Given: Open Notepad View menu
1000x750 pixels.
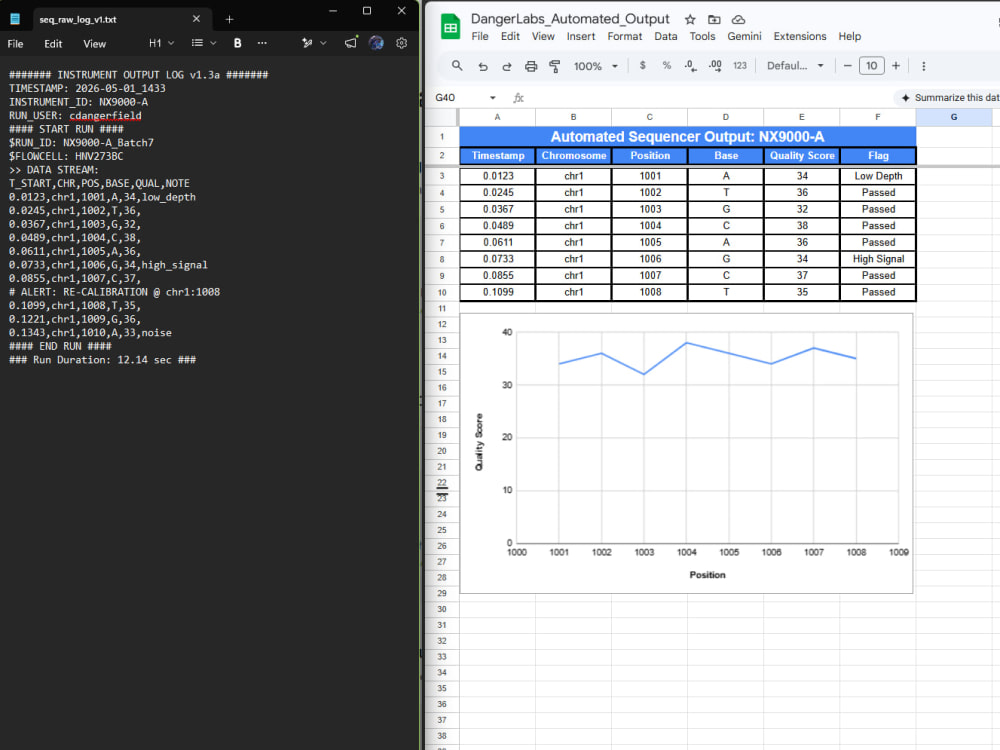Looking at the screenshot, I should click(x=94, y=44).
